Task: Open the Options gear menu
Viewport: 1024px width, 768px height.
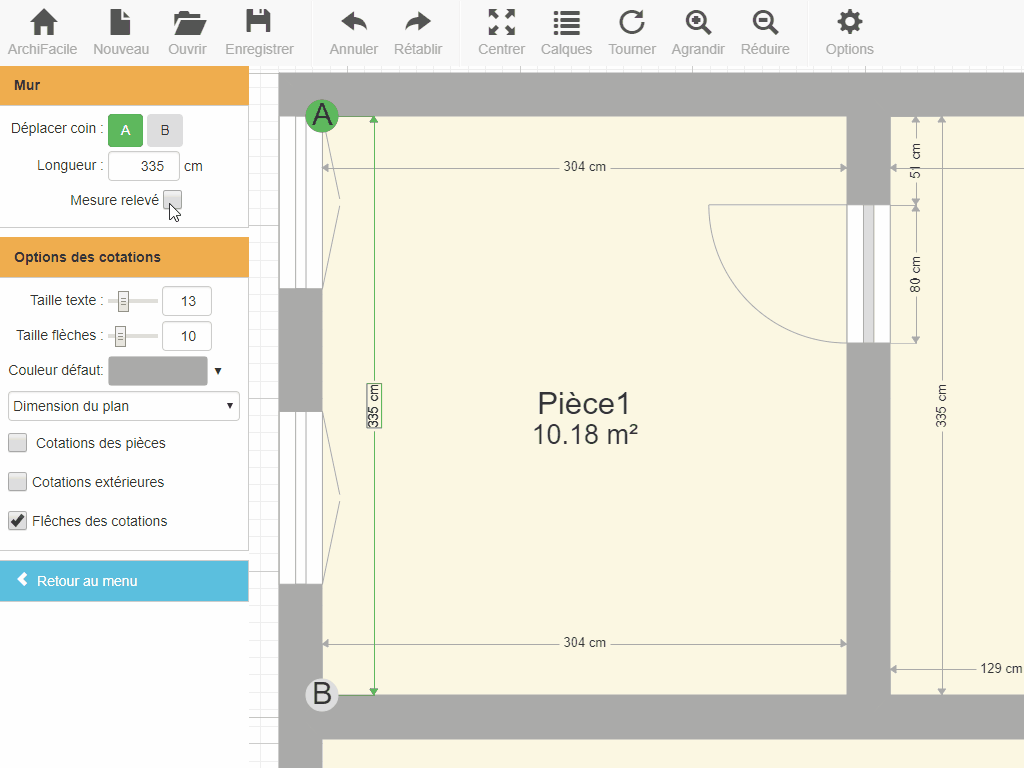Action: point(849,32)
